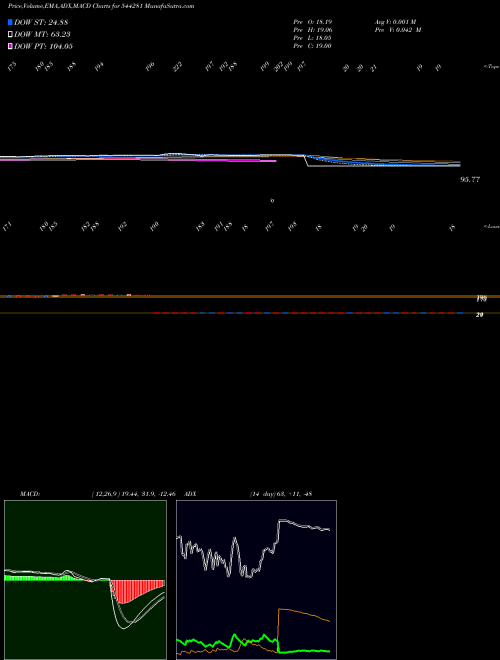The width and height of the screenshot is (500, 660).
Task: Click the 20 label on the volume axis
Action: pyautogui.click(x=479, y=315)
